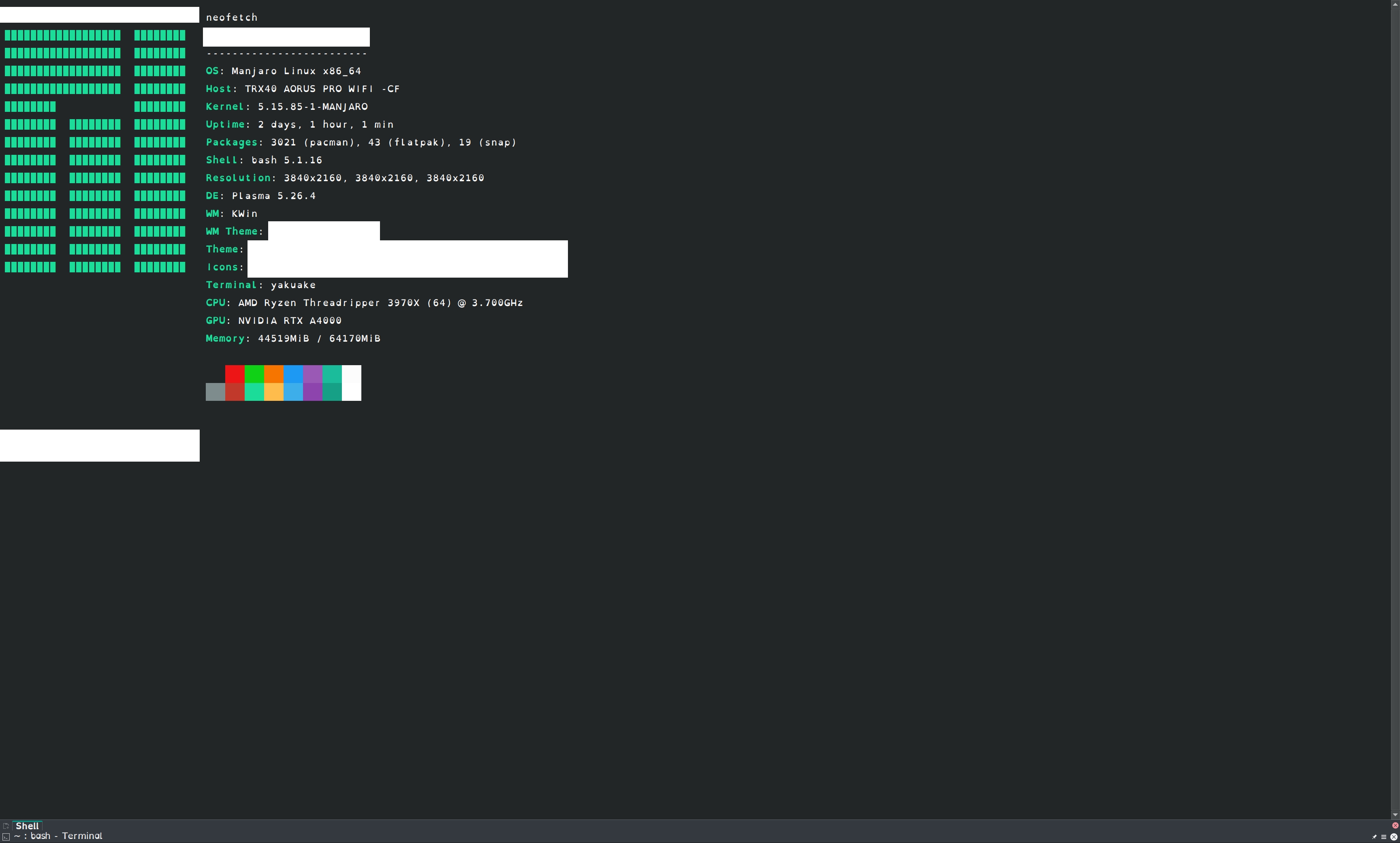Click the 'Icons:' label
This screenshot has width=1400, height=843.
[x=225, y=267]
